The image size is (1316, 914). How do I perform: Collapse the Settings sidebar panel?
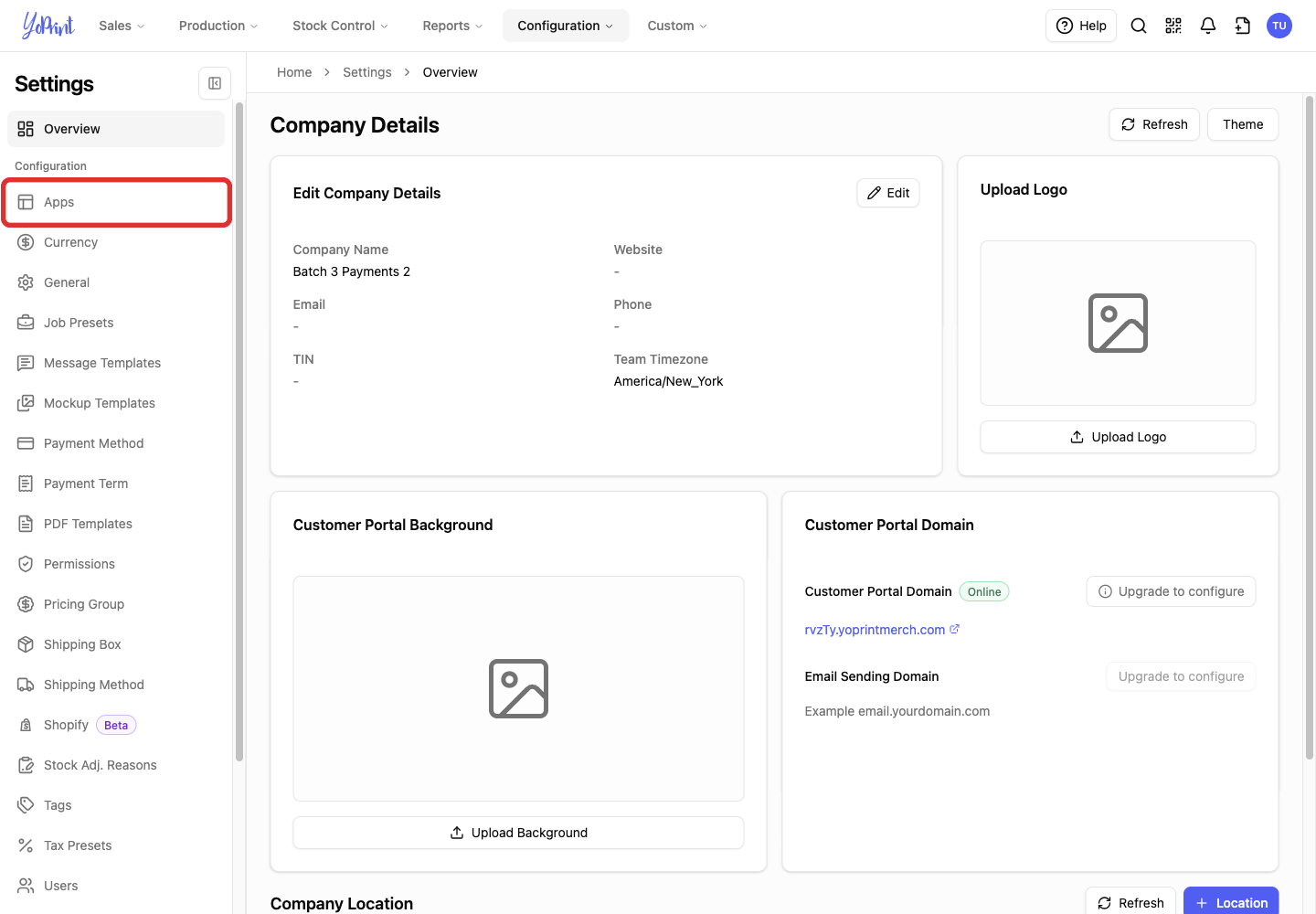pyautogui.click(x=215, y=83)
